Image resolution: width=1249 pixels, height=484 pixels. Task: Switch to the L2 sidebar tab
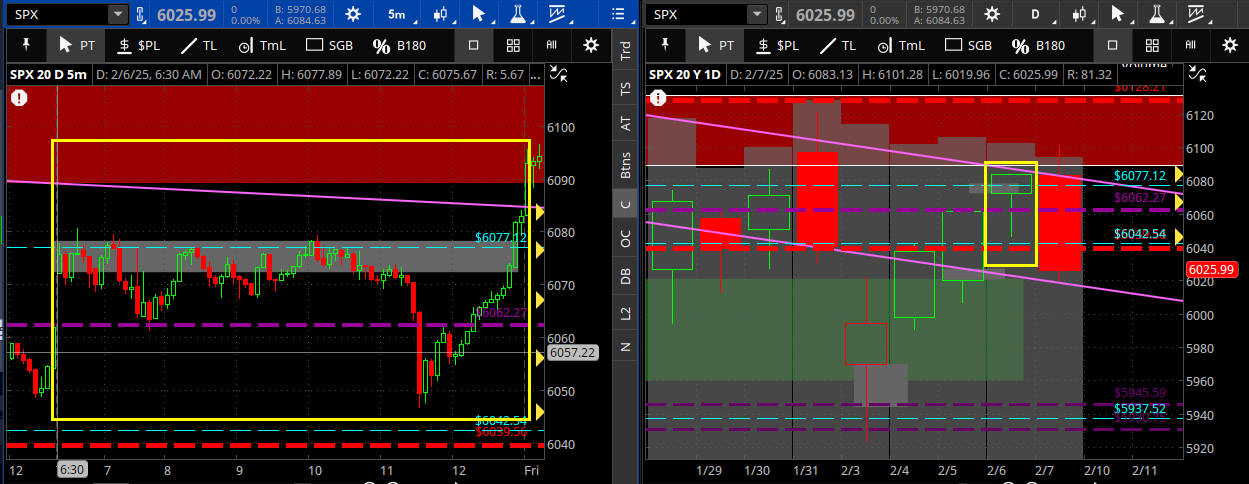(626, 312)
